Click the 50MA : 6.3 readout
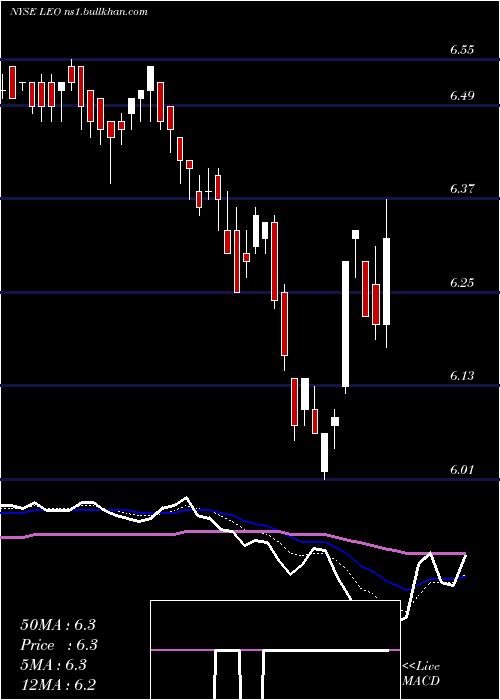 click(x=58, y=625)
